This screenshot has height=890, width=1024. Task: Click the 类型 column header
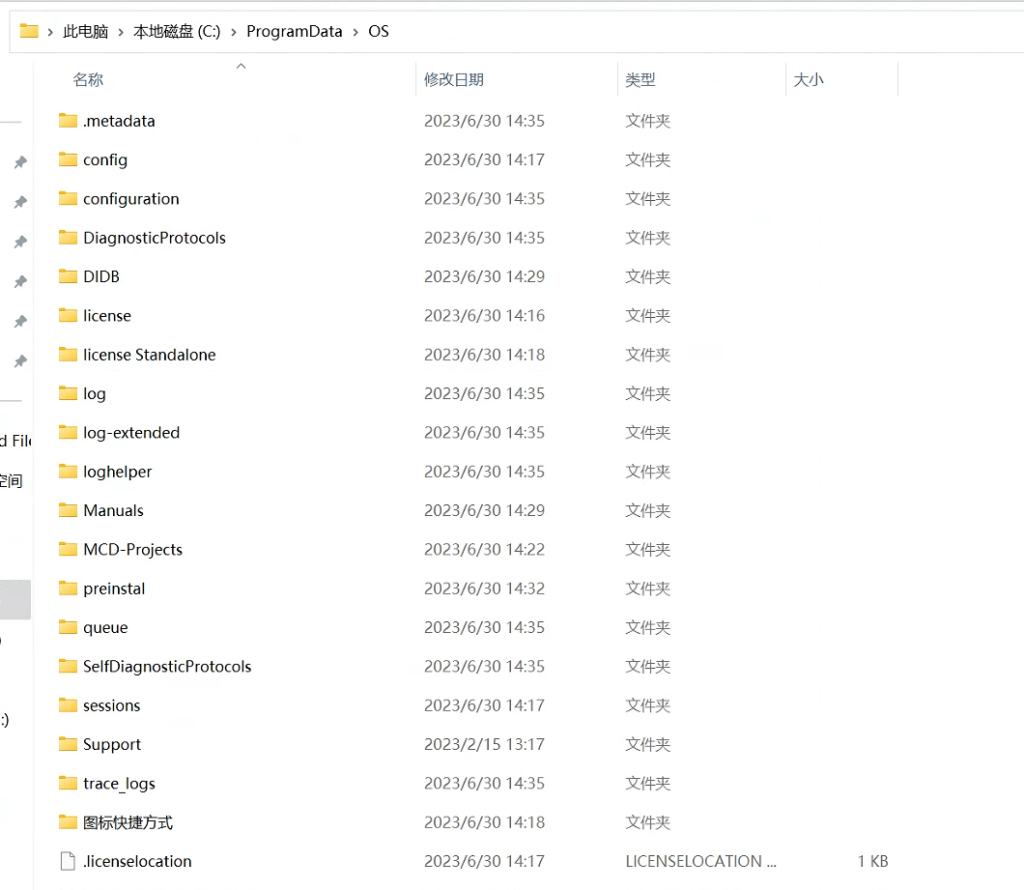[x=640, y=80]
